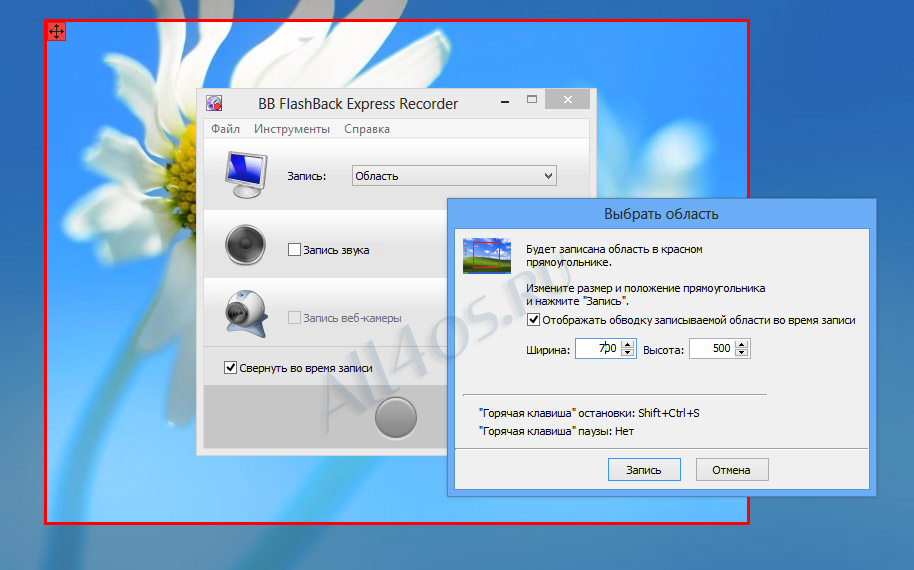Click the Запись: label next to dropdown
Image resolution: width=914 pixels, height=570 pixels.
click(307, 176)
